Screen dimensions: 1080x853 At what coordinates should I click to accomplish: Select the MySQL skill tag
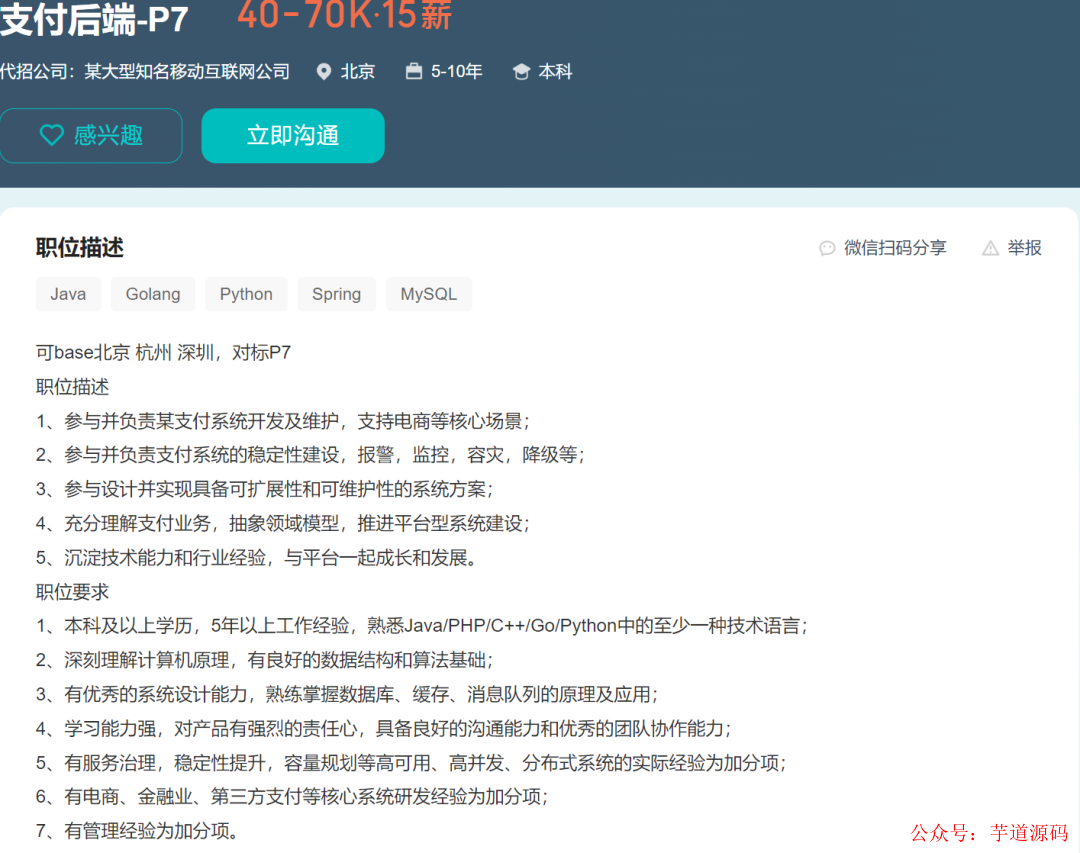pos(428,294)
